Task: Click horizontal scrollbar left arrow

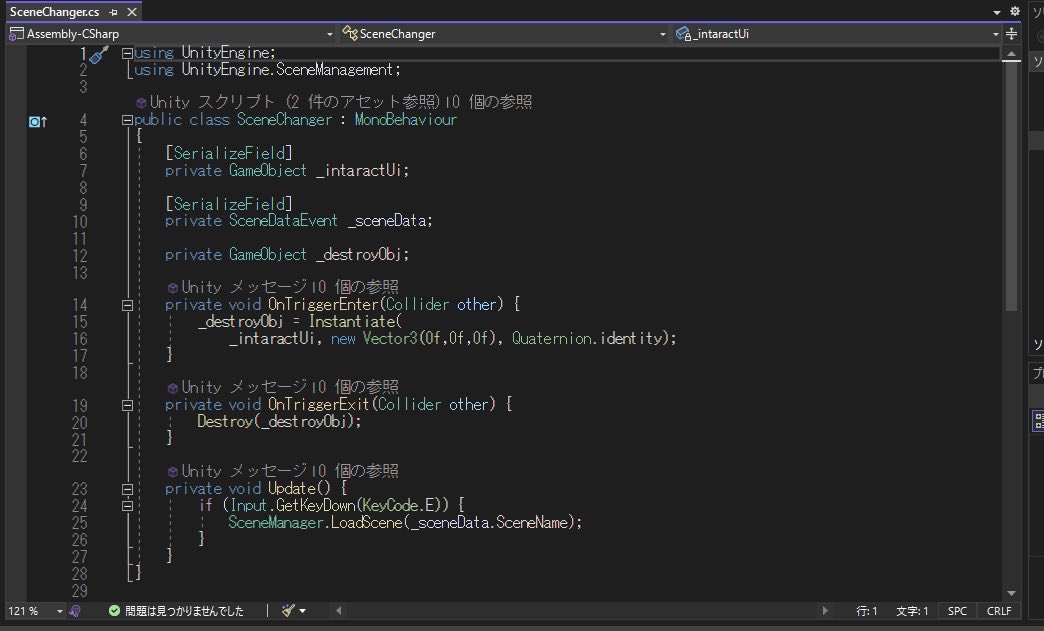Action: 338,610
